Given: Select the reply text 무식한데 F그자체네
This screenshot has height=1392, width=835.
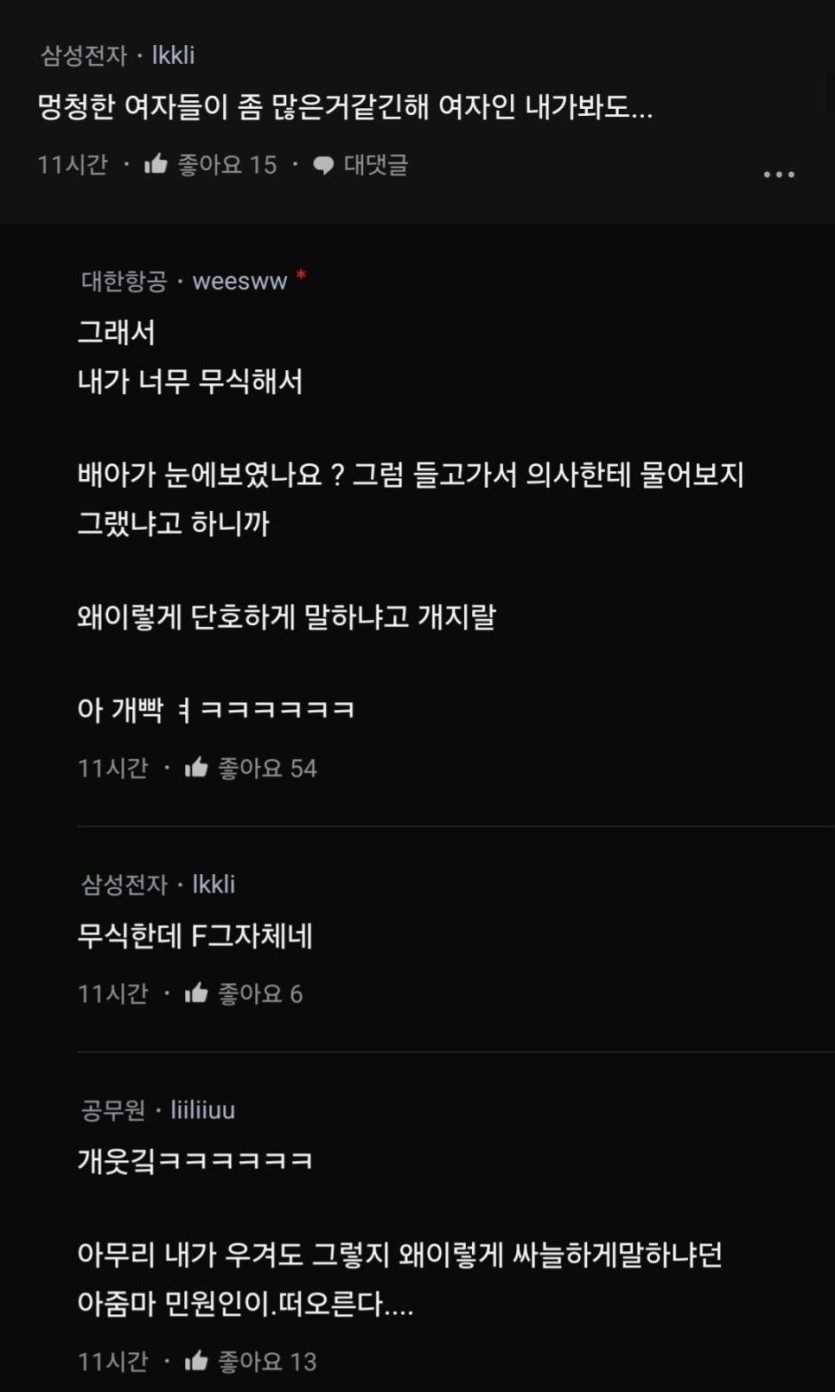Looking at the screenshot, I should pos(196,936).
